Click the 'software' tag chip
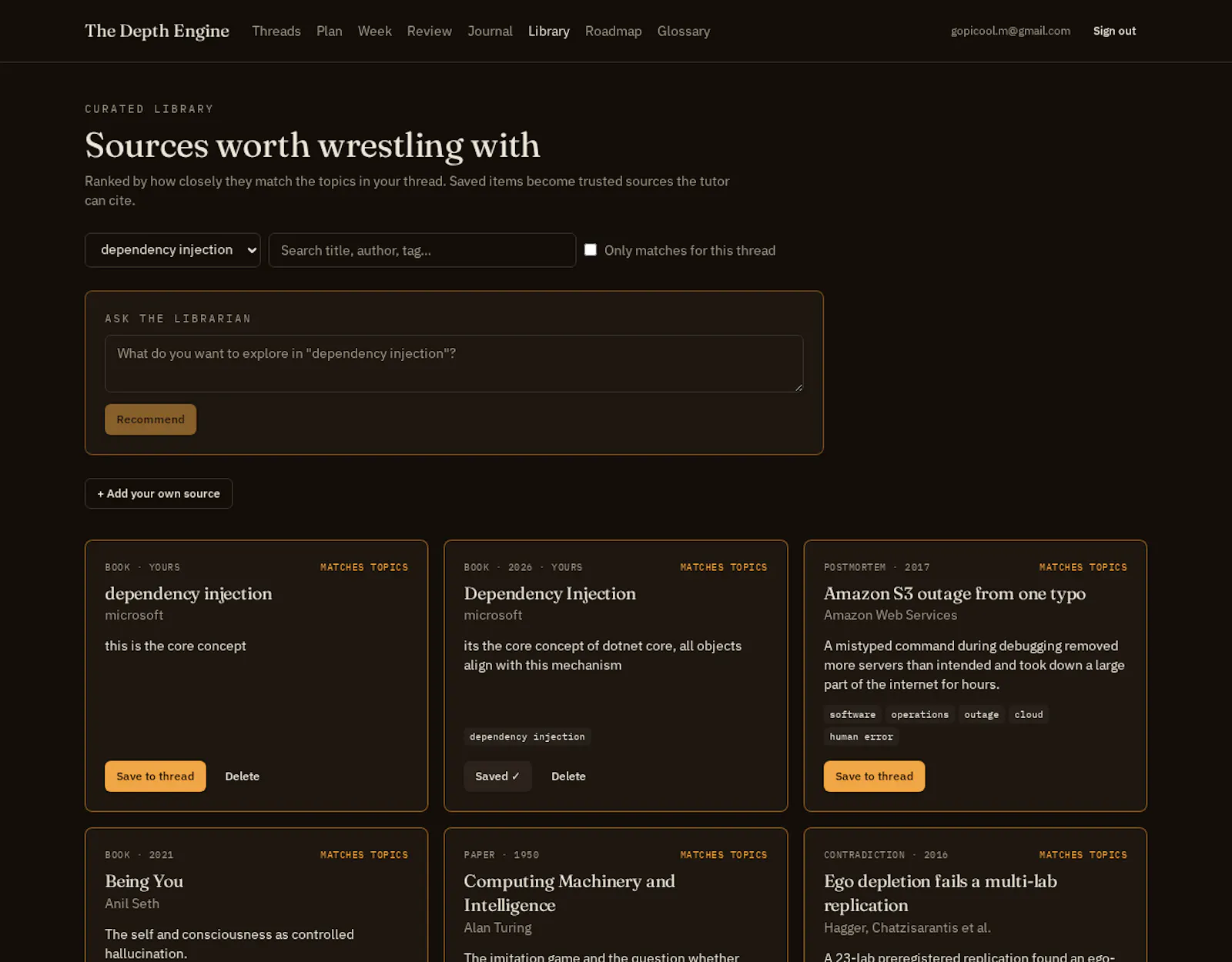The height and width of the screenshot is (962, 1232). (852, 714)
